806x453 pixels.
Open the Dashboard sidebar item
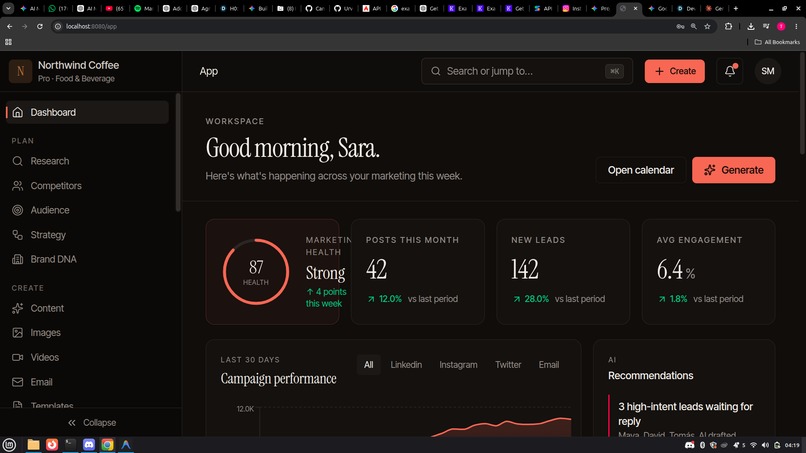click(x=87, y=112)
